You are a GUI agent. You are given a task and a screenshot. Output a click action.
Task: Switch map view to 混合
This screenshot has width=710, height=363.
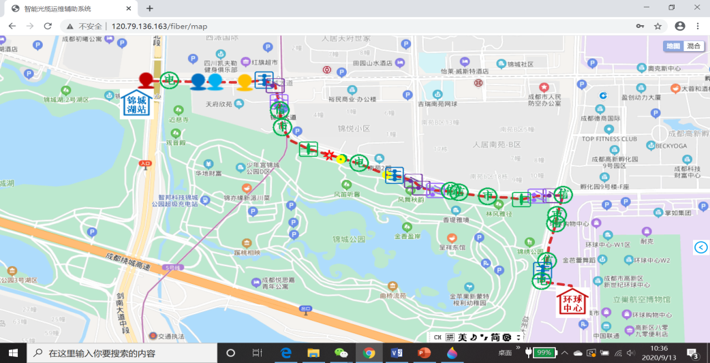(694, 46)
